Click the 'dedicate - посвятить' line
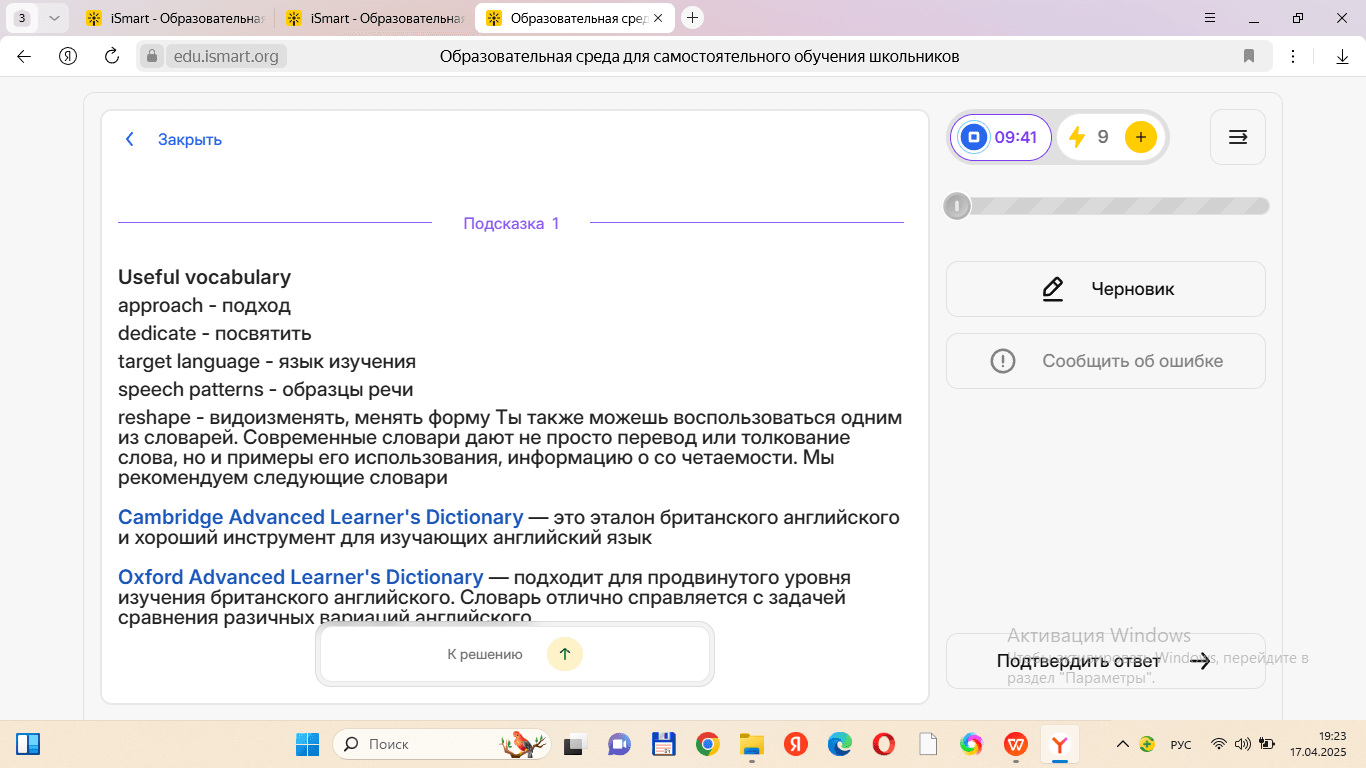1366x768 pixels. coord(215,333)
